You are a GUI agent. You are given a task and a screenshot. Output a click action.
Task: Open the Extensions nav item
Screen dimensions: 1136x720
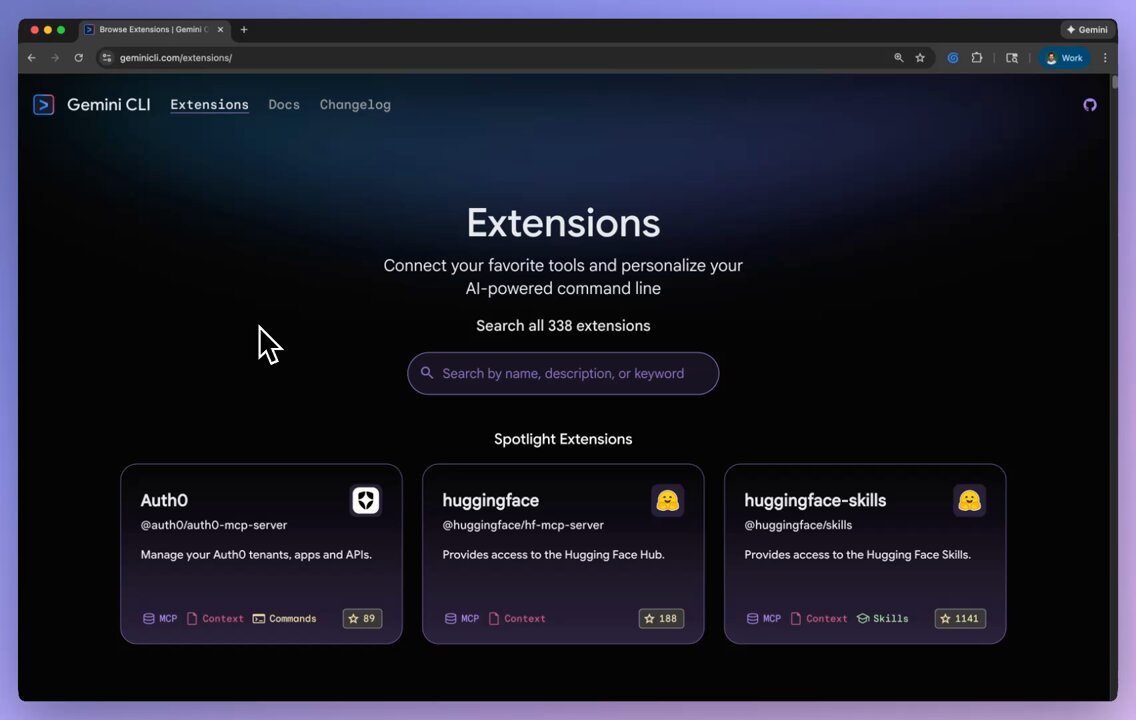click(209, 105)
